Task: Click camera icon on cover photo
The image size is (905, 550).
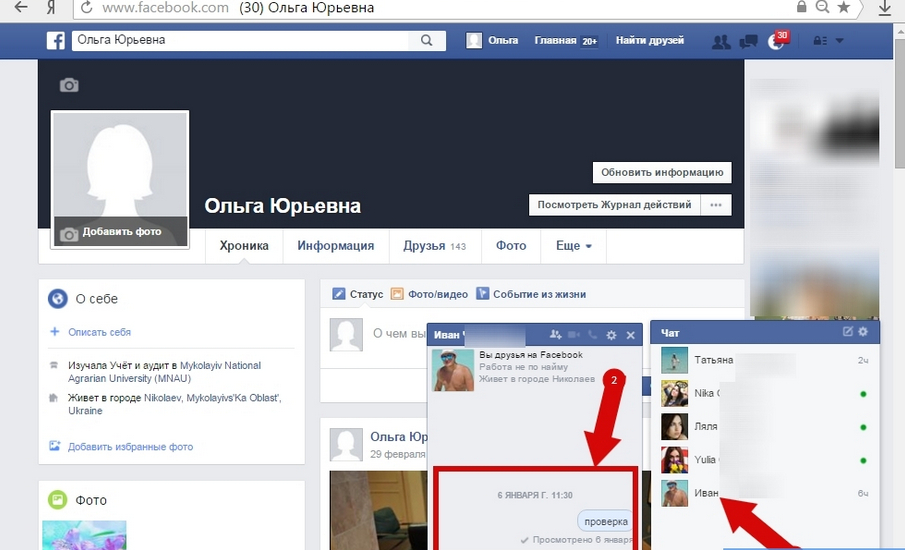Action: click(x=69, y=85)
